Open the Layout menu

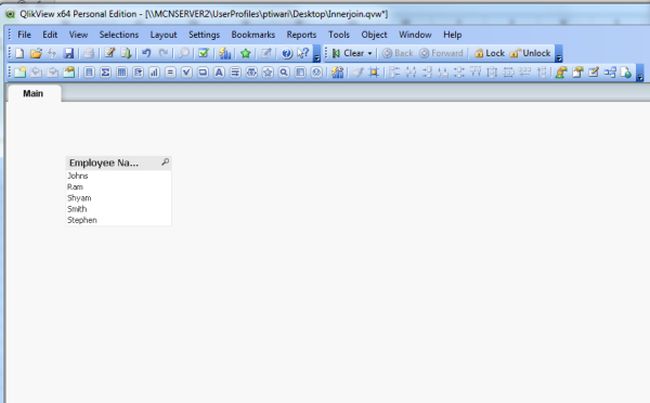pyautogui.click(x=163, y=35)
